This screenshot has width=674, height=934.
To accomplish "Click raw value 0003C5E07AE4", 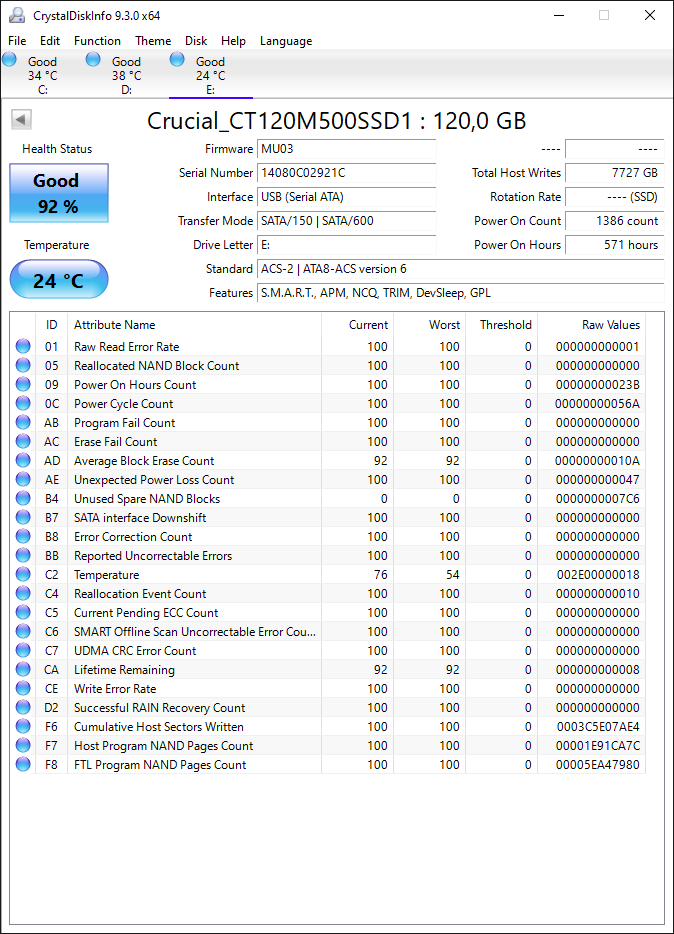I will 598,727.
